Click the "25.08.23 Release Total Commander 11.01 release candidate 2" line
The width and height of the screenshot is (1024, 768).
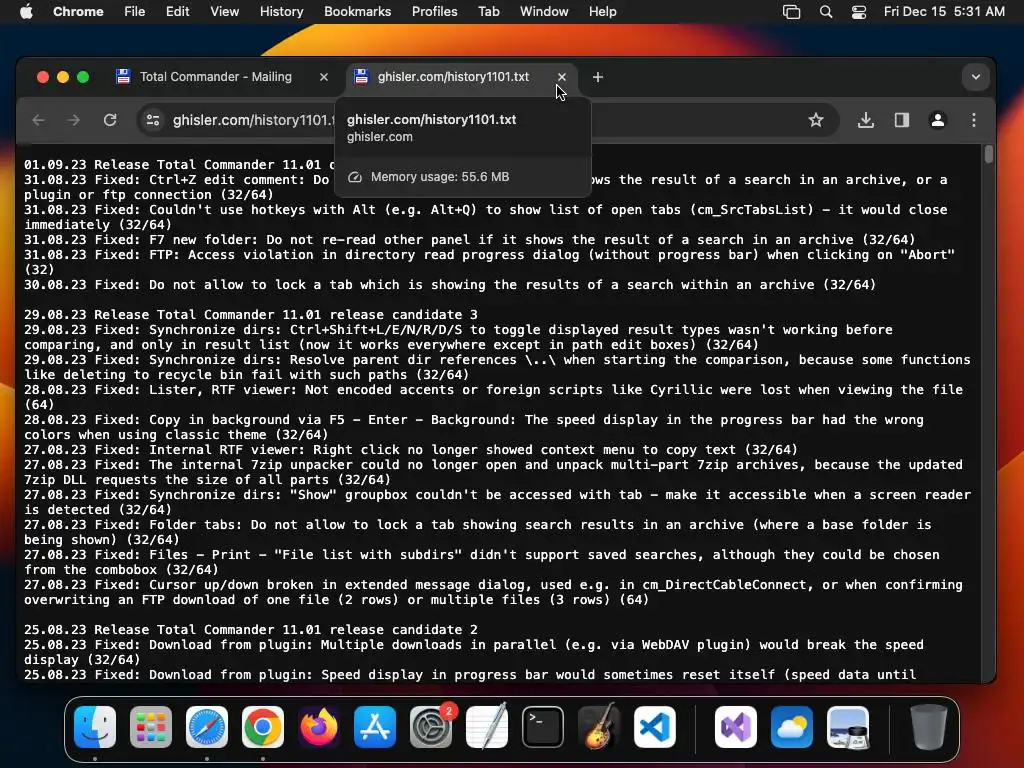pyautogui.click(x=251, y=630)
